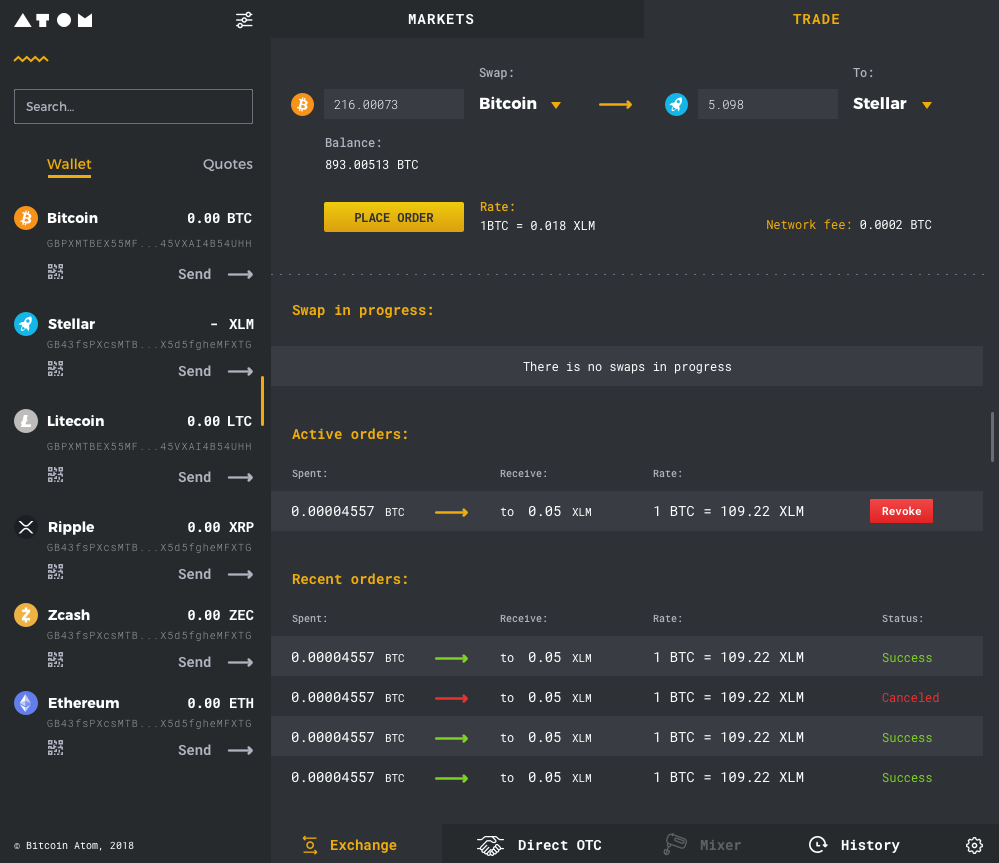Select the Quotes tab in sidebar

[x=227, y=164]
